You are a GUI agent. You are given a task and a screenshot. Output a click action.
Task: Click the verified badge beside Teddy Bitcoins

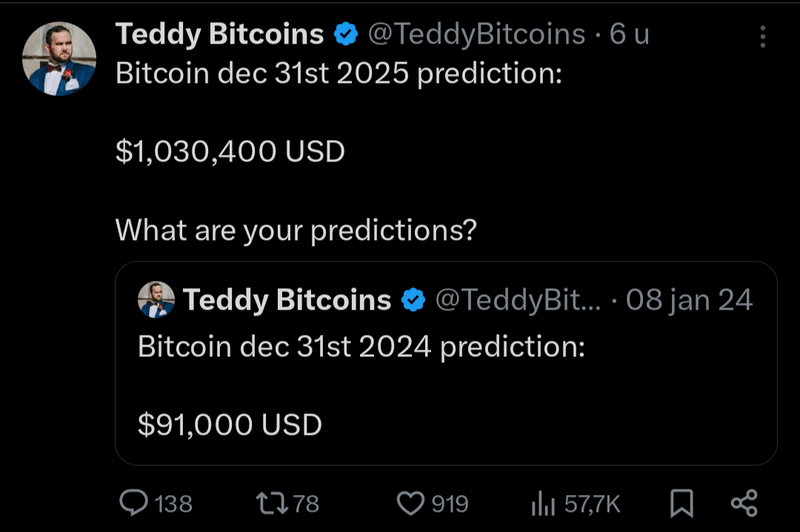[x=346, y=35]
